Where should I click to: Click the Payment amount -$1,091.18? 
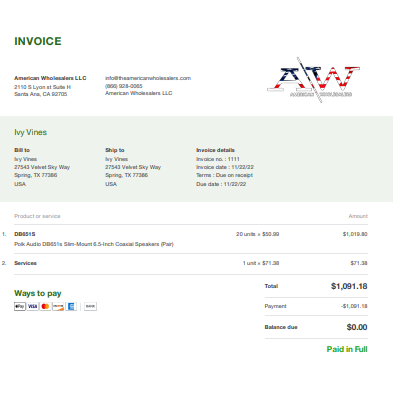click(x=354, y=306)
